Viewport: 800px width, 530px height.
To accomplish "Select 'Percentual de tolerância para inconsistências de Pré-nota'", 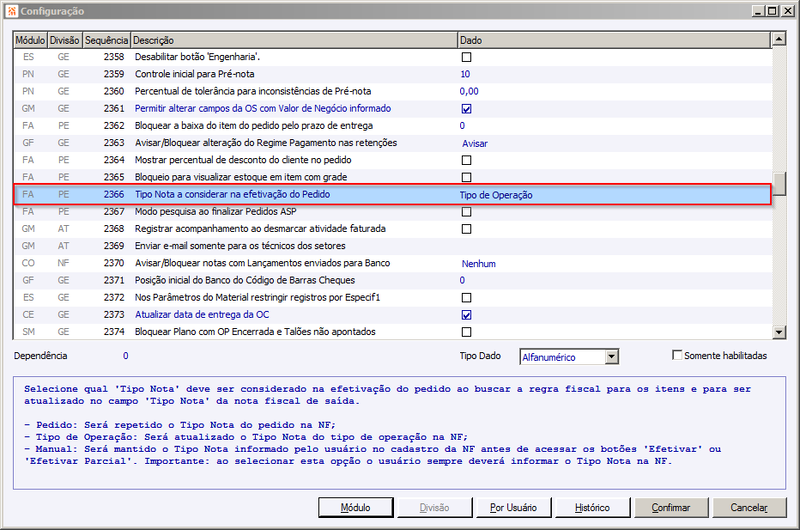I will [x=392, y=91].
